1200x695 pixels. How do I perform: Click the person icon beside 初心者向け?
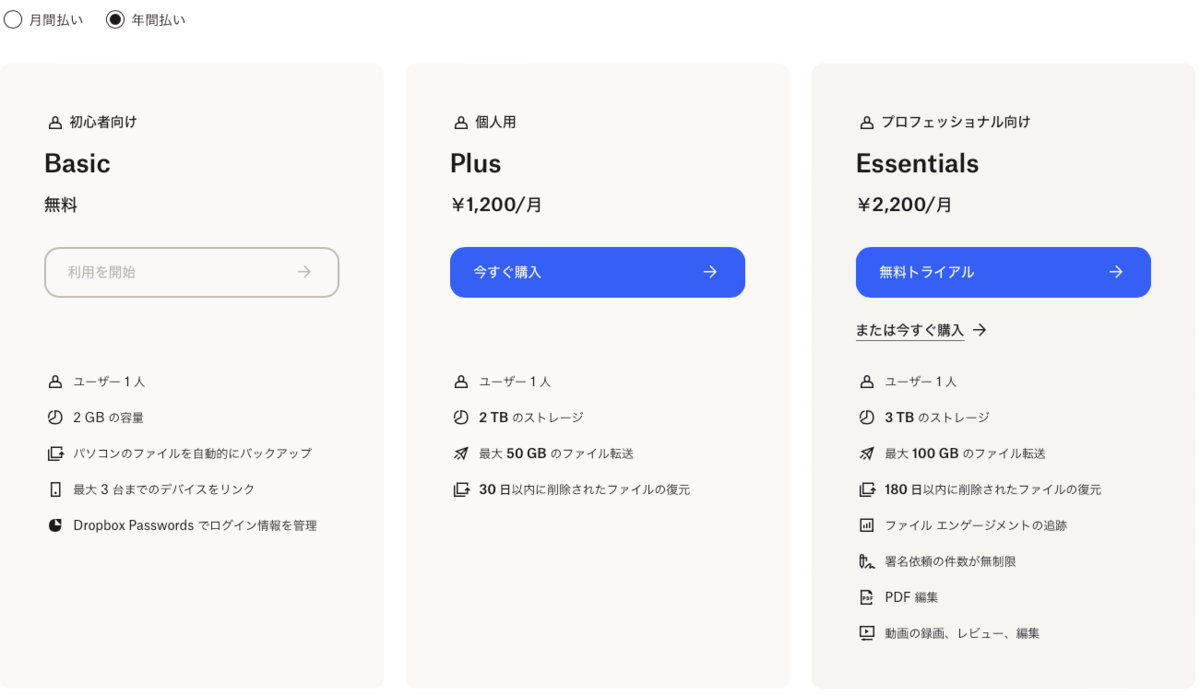click(55, 122)
